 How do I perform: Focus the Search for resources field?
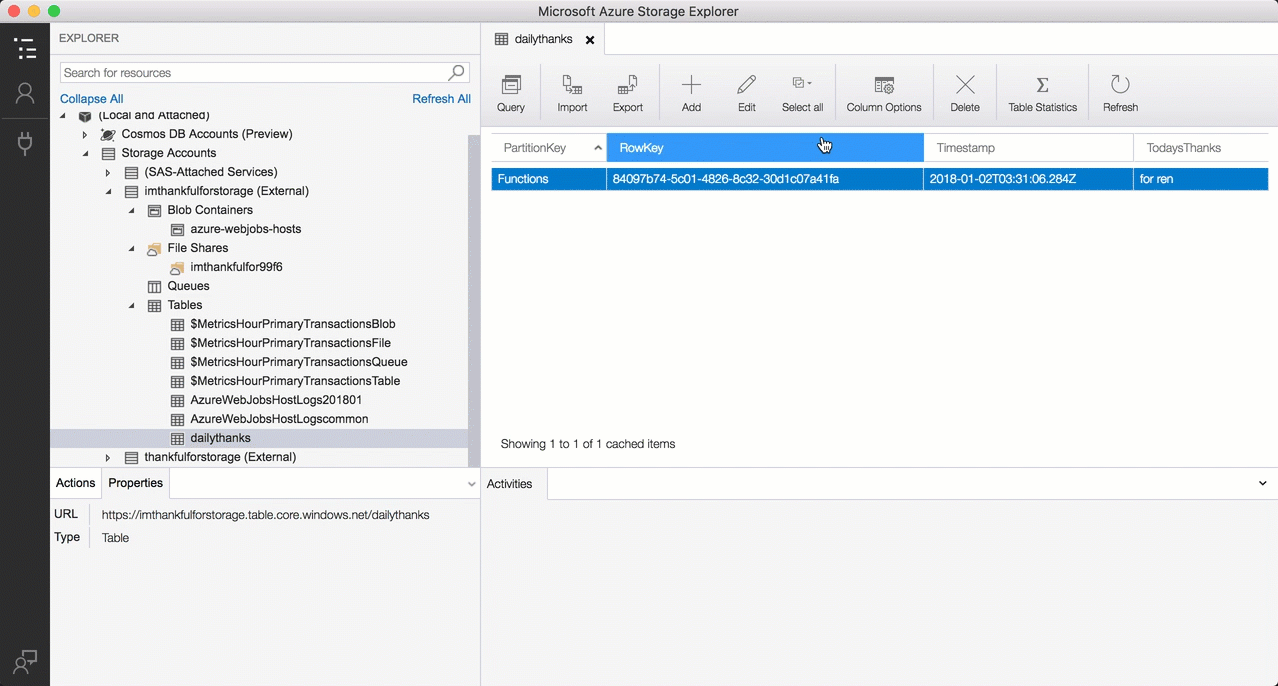tap(254, 73)
